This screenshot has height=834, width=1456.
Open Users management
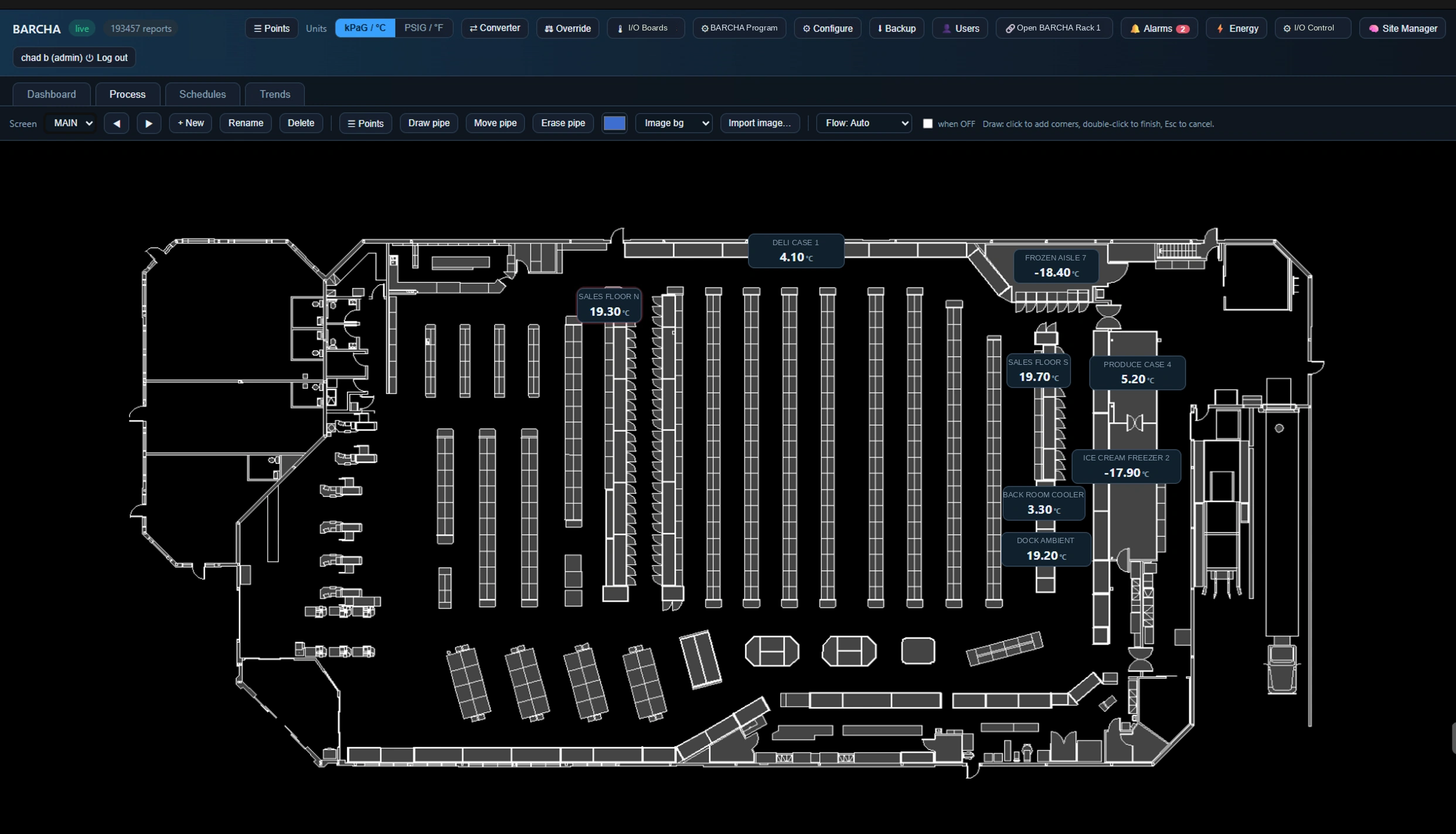point(960,28)
